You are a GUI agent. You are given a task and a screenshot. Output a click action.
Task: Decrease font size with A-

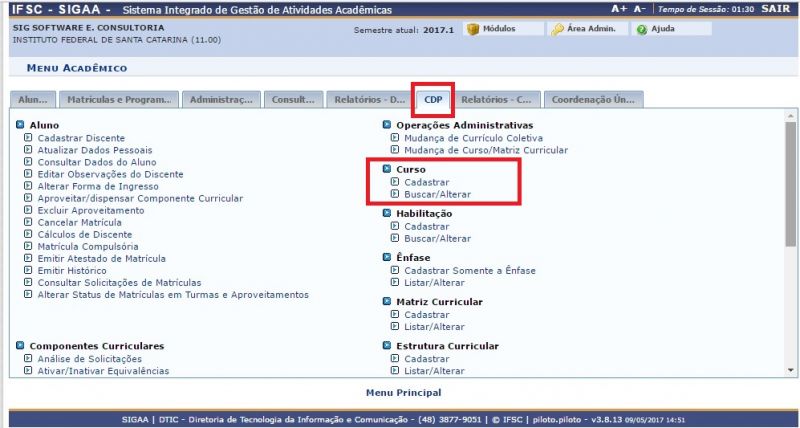click(639, 8)
